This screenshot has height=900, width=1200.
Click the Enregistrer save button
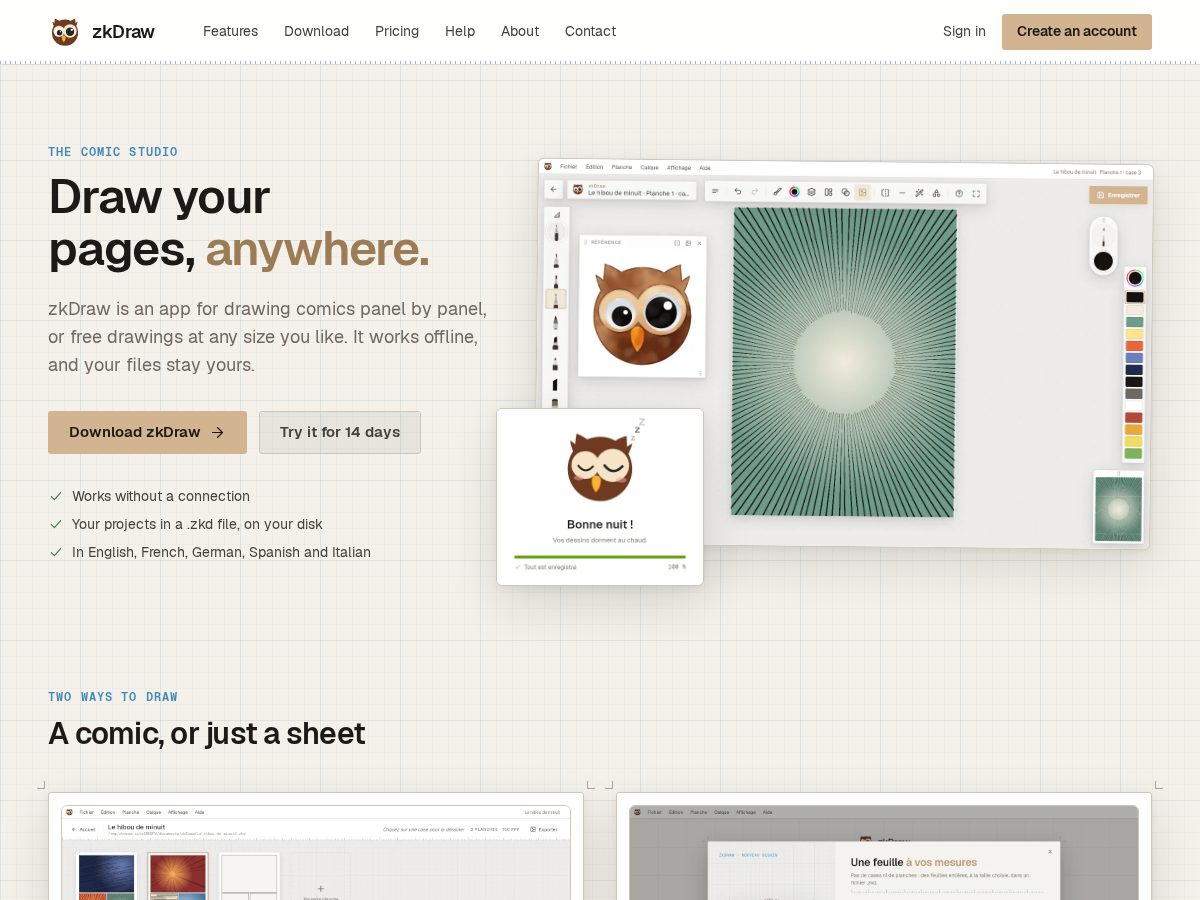[1118, 195]
